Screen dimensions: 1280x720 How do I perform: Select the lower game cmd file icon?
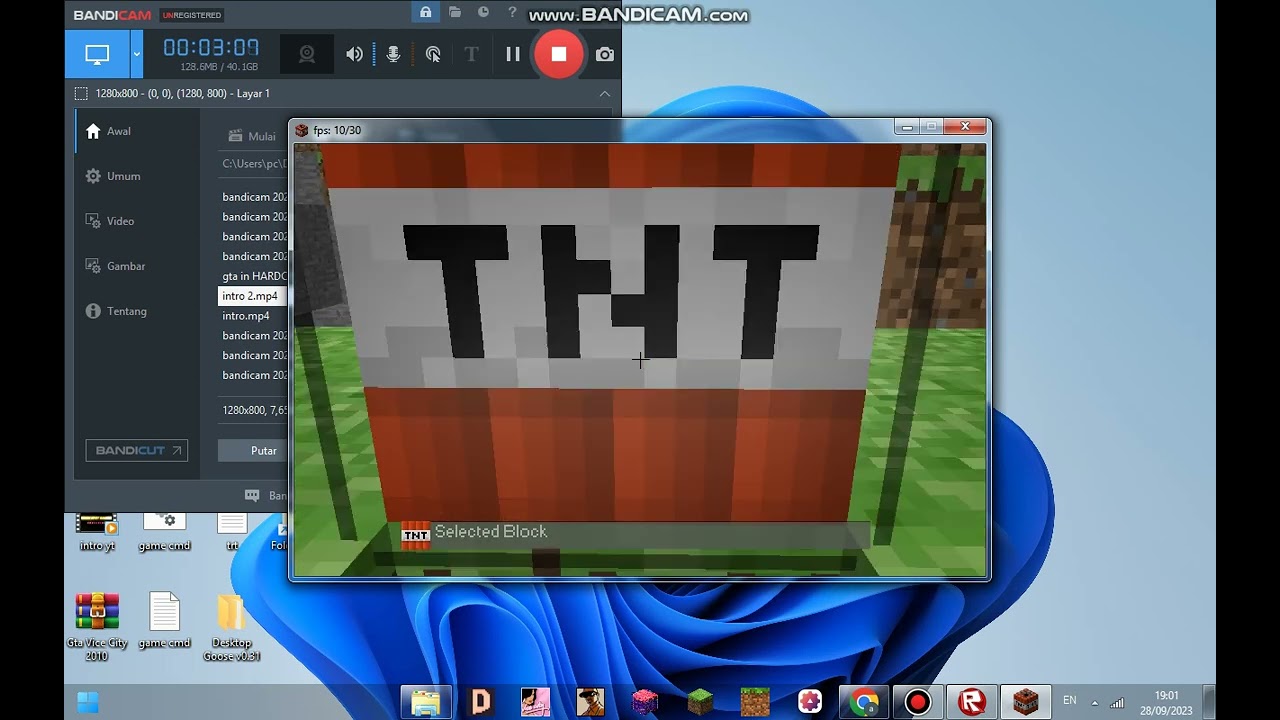[164, 621]
